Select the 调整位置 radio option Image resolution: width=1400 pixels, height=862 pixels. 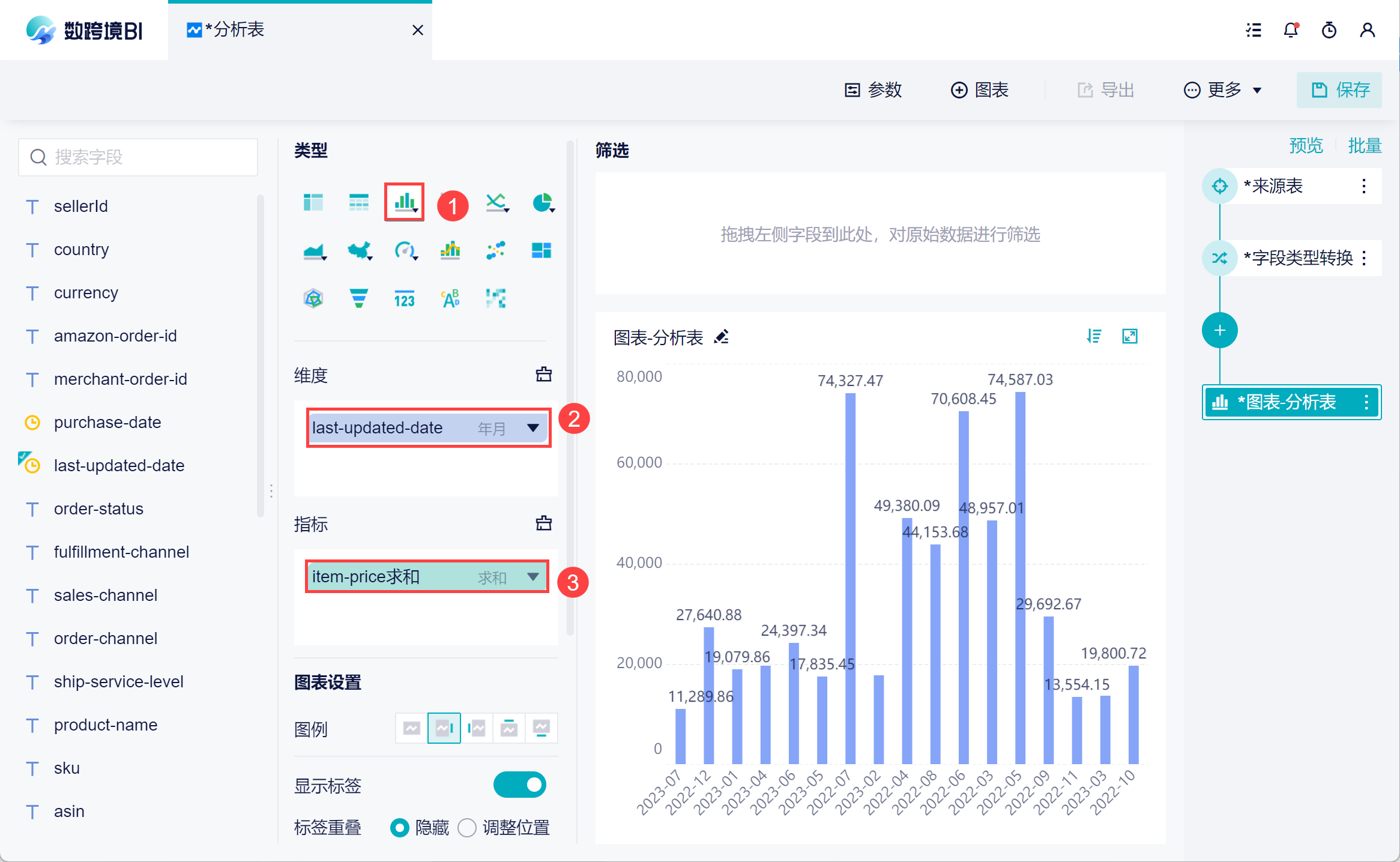(x=467, y=828)
